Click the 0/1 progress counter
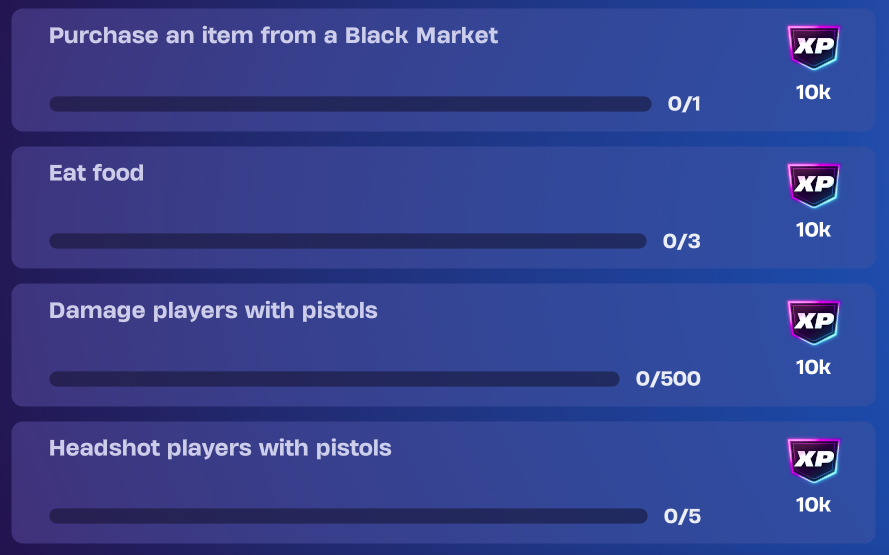 (x=684, y=104)
